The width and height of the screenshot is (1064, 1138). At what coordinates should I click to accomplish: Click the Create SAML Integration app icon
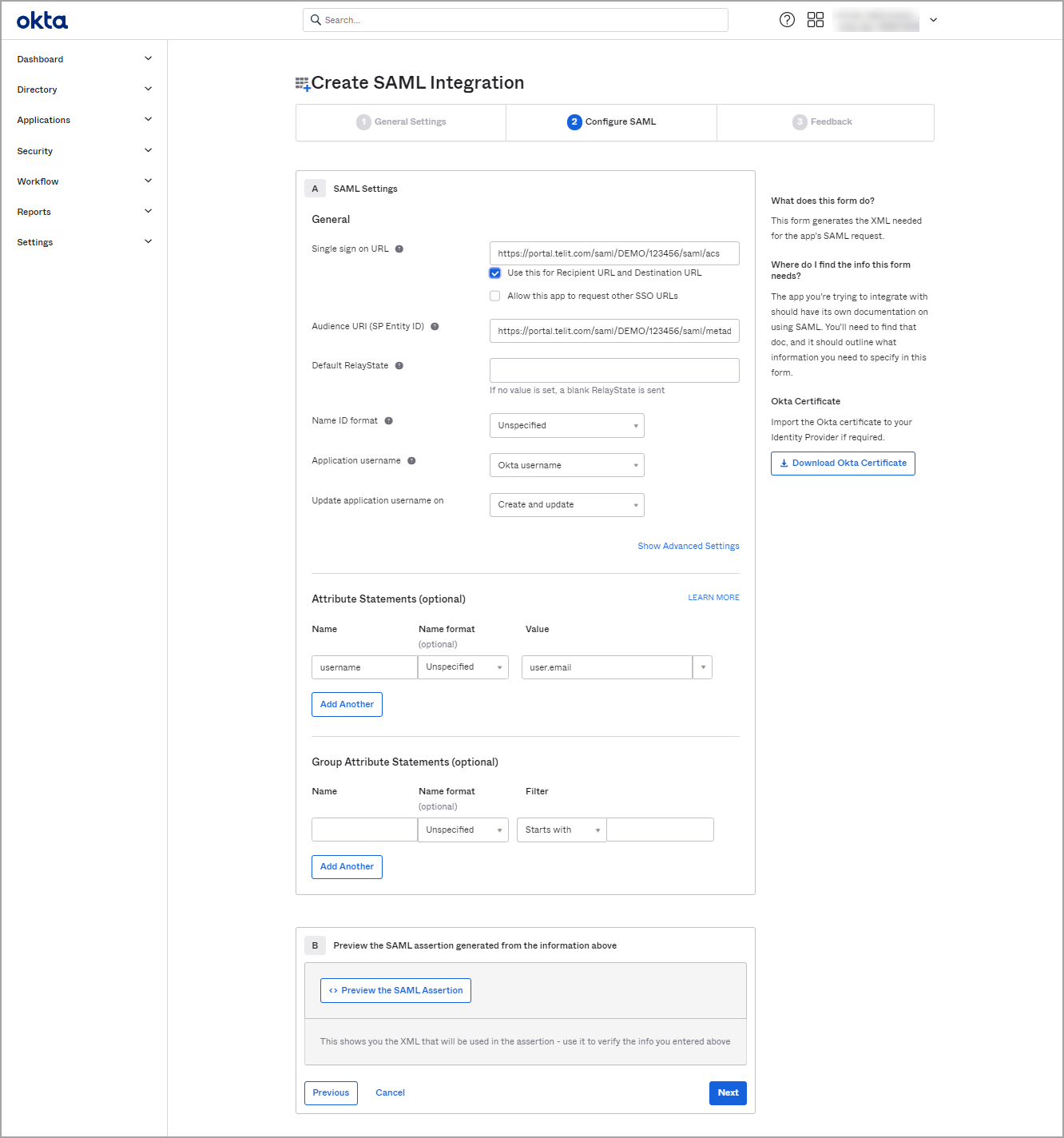(303, 84)
